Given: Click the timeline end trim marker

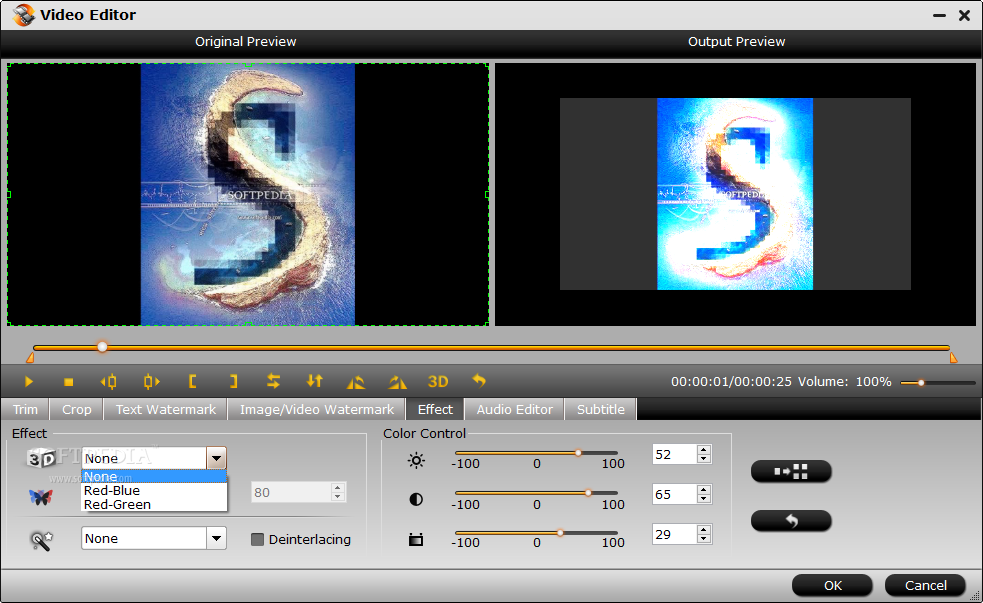Looking at the screenshot, I should coord(954,358).
